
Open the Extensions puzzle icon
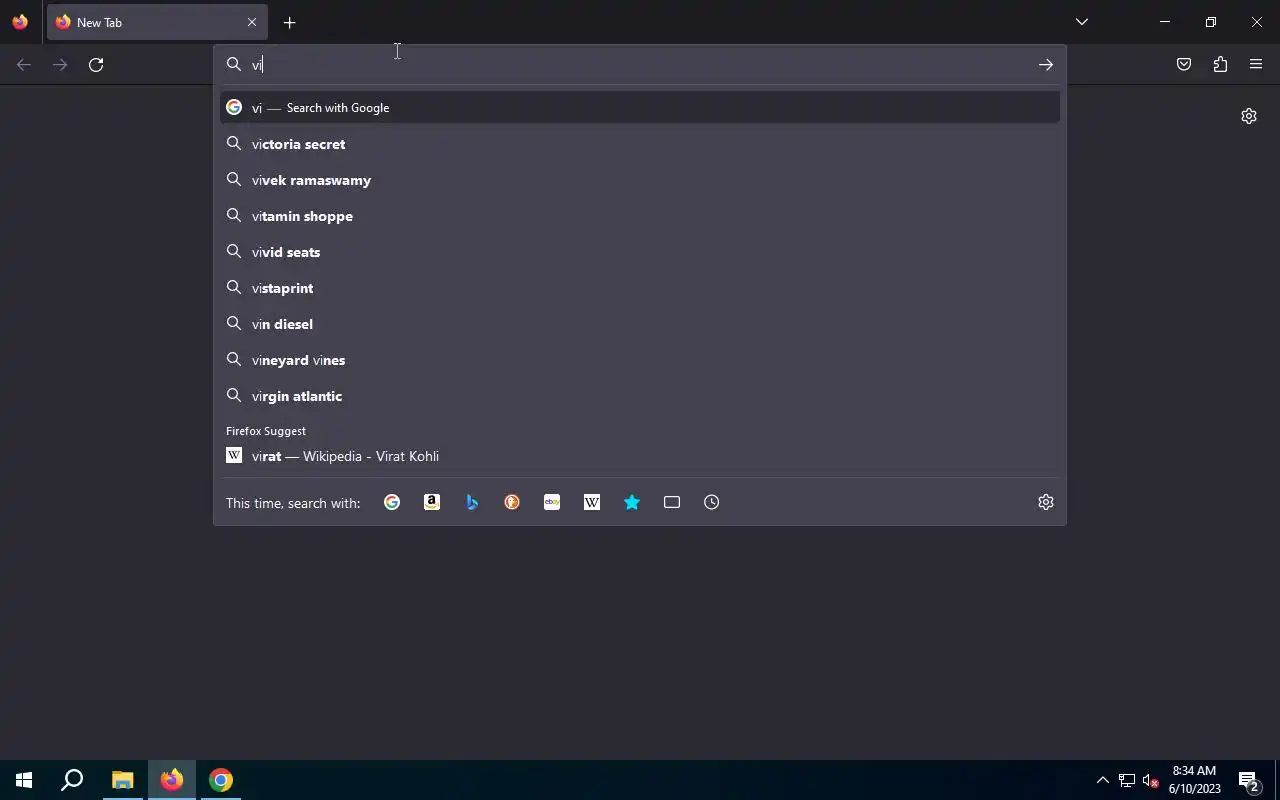pyautogui.click(x=1220, y=64)
